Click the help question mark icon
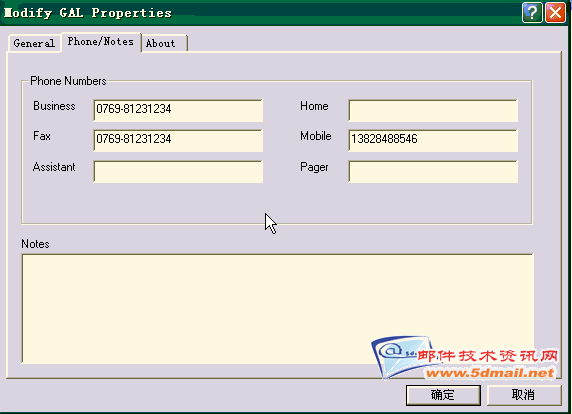Image resolution: width=572 pixels, height=414 pixels. pyautogui.click(x=532, y=13)
